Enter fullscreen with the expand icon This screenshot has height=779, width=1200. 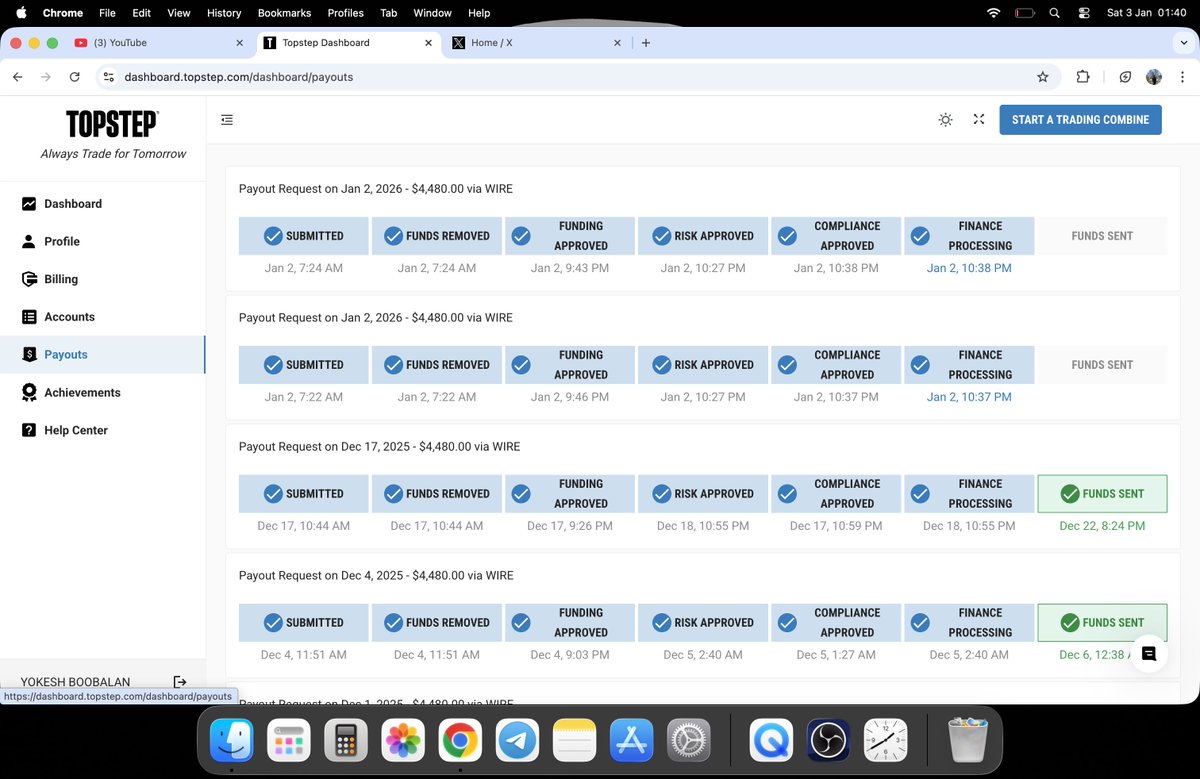(979, 120)
